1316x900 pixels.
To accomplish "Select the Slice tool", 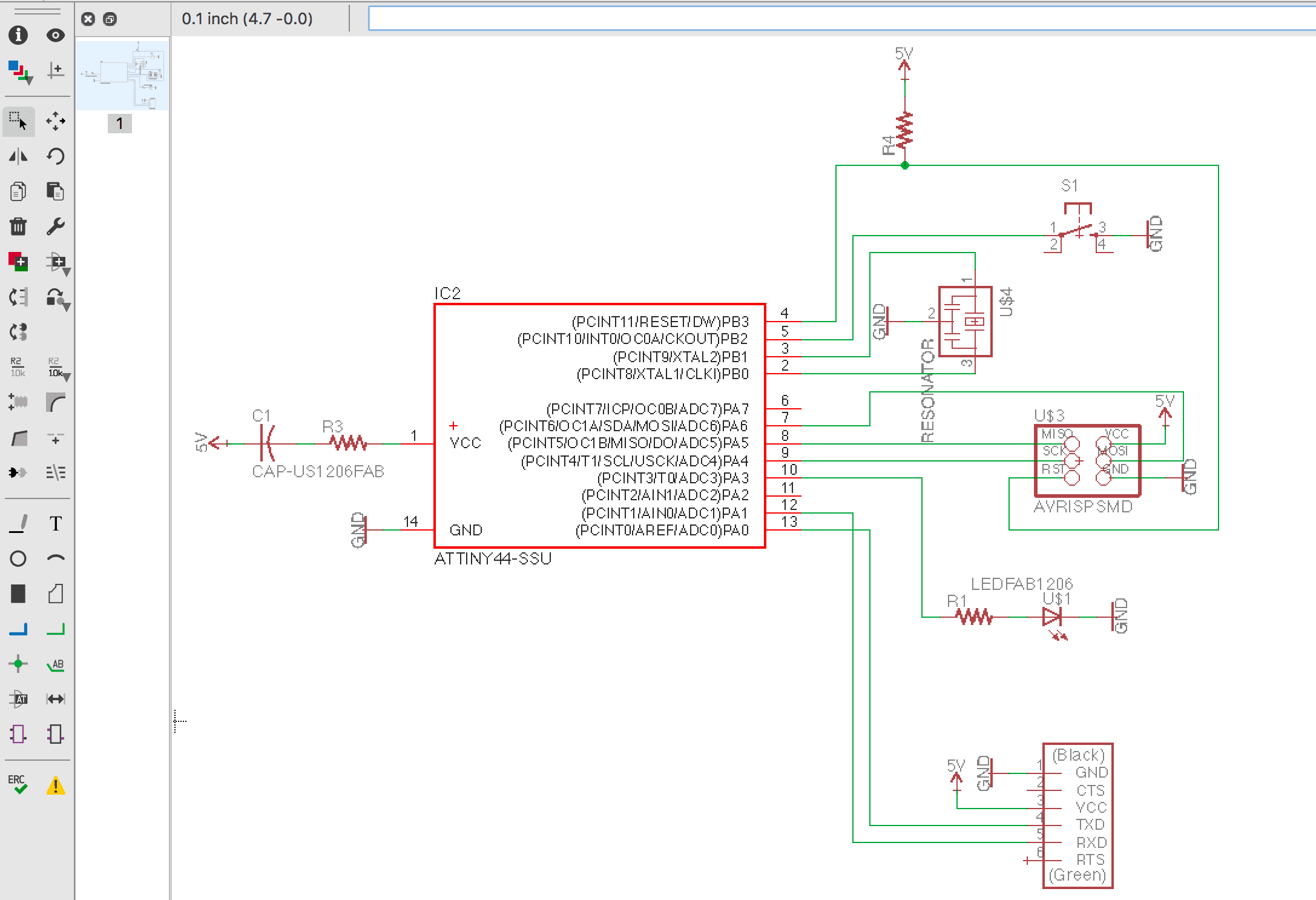I will coord(55,472).
